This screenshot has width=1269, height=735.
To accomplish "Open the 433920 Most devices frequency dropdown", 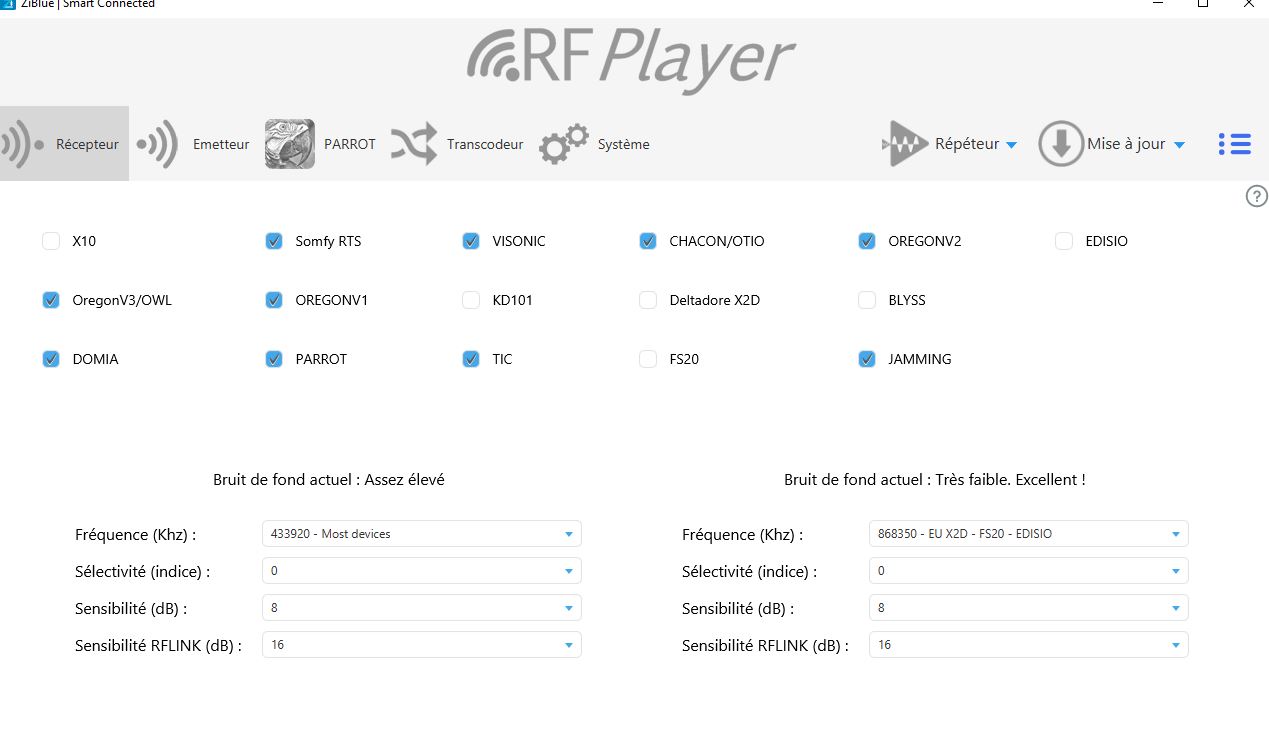I will click(421, 534).
